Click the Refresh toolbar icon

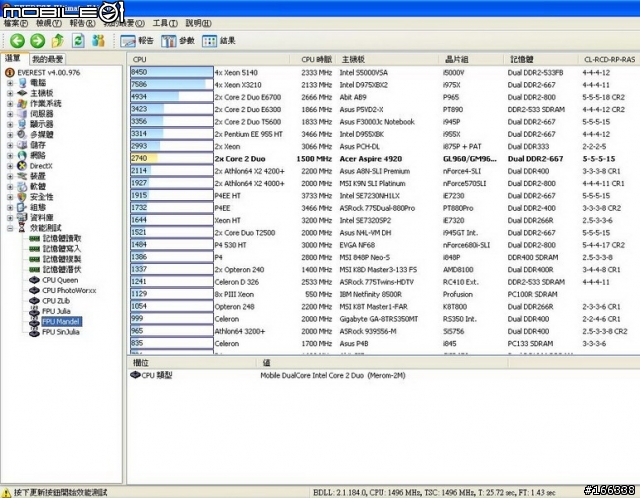click(x=78, y=40)
